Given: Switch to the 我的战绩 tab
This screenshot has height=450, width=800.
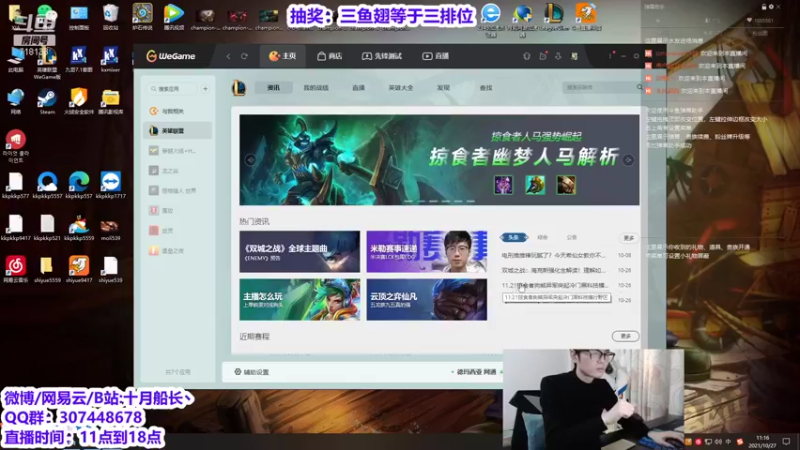Looking at the screenshot, I should tap(316, 88).
